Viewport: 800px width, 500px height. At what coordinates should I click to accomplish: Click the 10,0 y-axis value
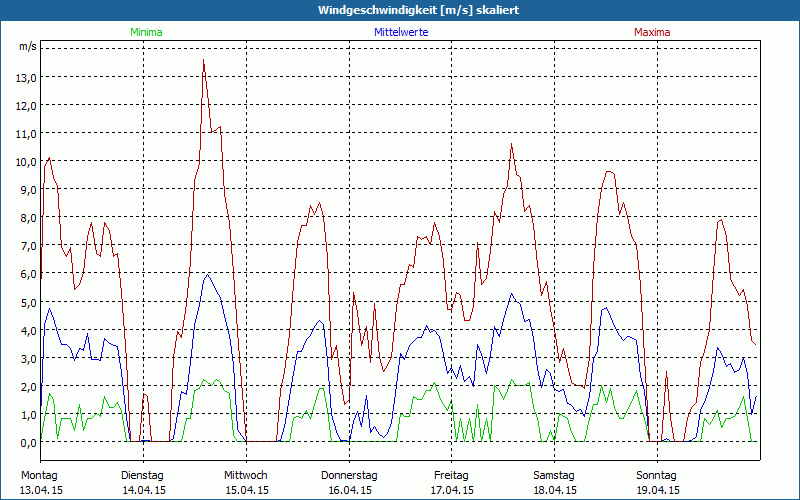tap(28, 162)
